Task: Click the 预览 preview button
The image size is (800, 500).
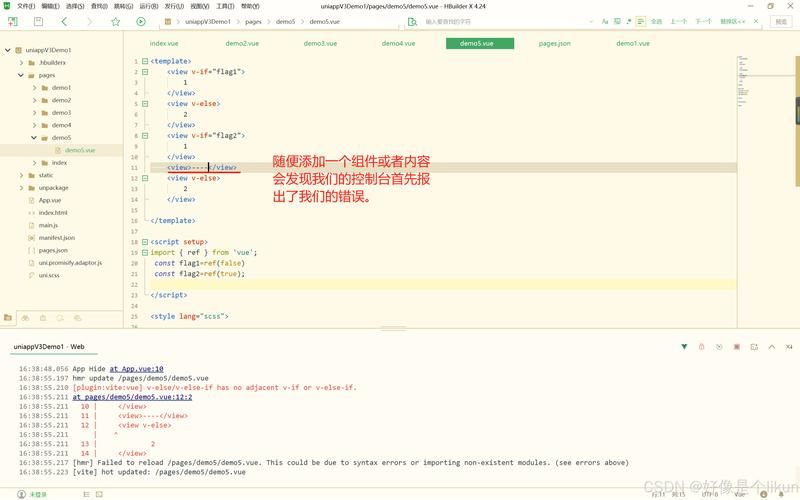Action: (x=781, y=21)
